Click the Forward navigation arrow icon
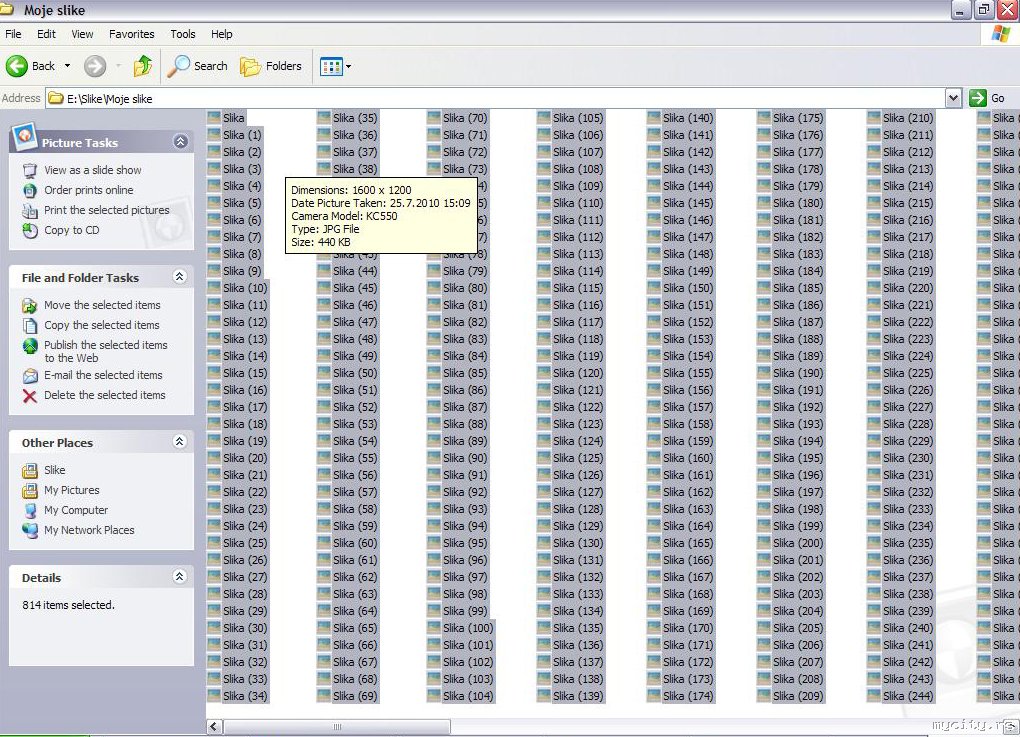Screen dimensions: 1020x737 tap(95, 66)
